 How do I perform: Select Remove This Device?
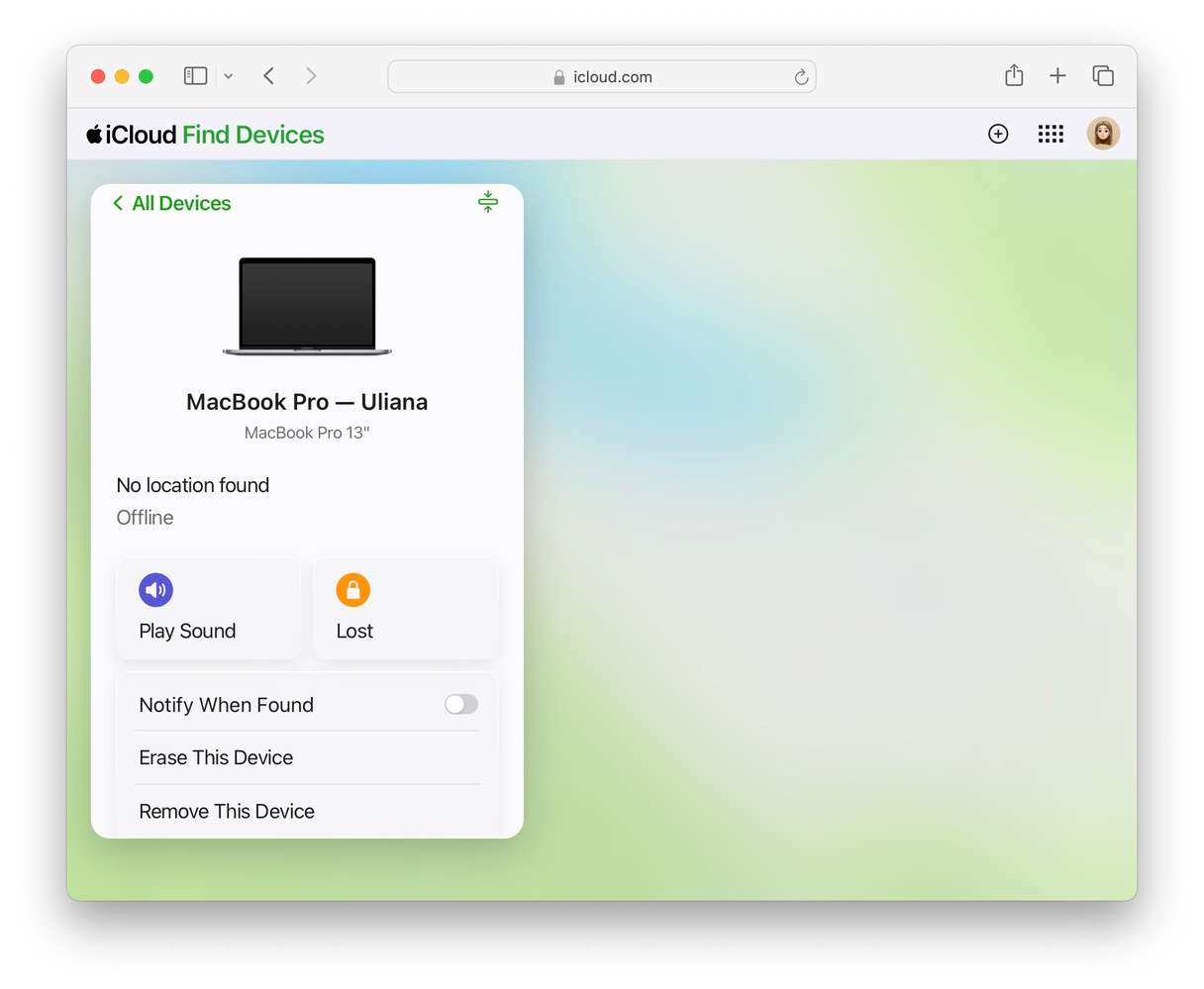(x=307, y=811)
